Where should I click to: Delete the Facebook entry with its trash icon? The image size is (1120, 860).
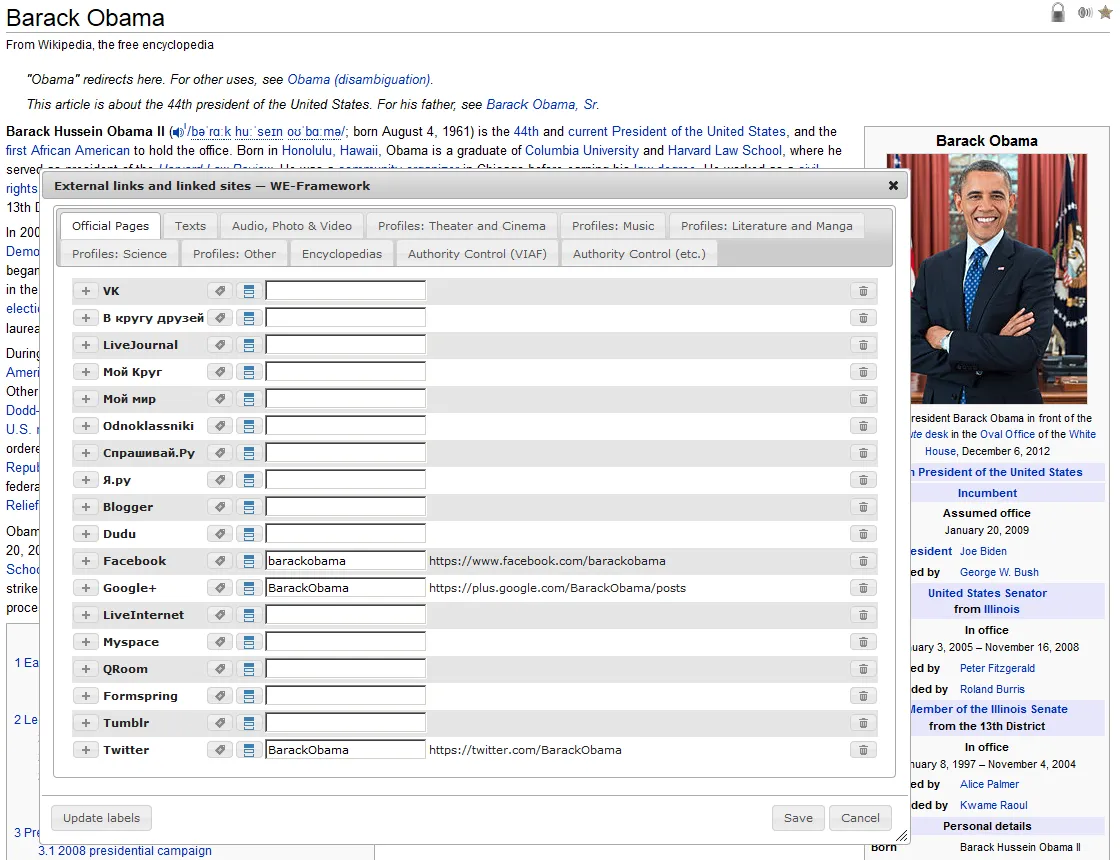[863, 561]
